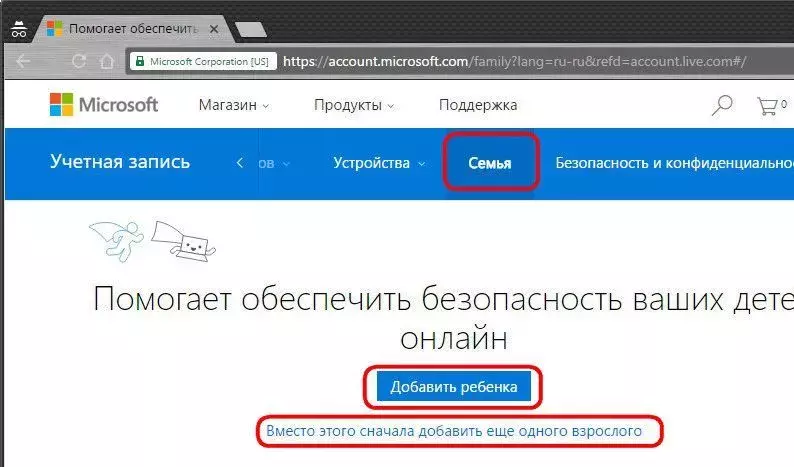The width and height of the screenshot is (794, 467).
Task: Click link to add another adult first
Action: pyautogui.click(x=454, y=431)
